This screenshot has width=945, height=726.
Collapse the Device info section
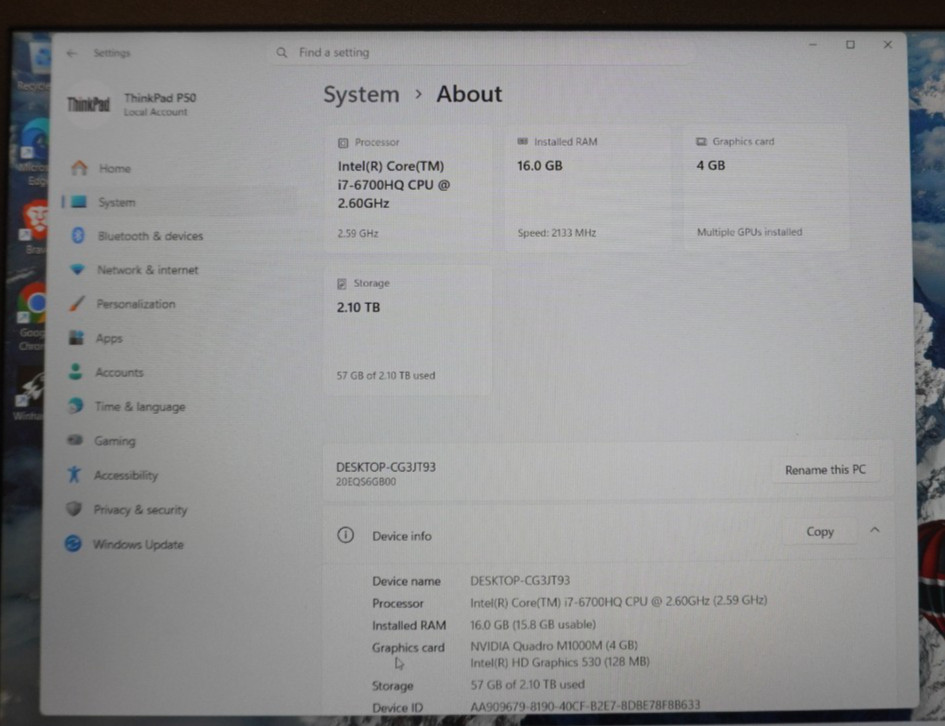874,530
